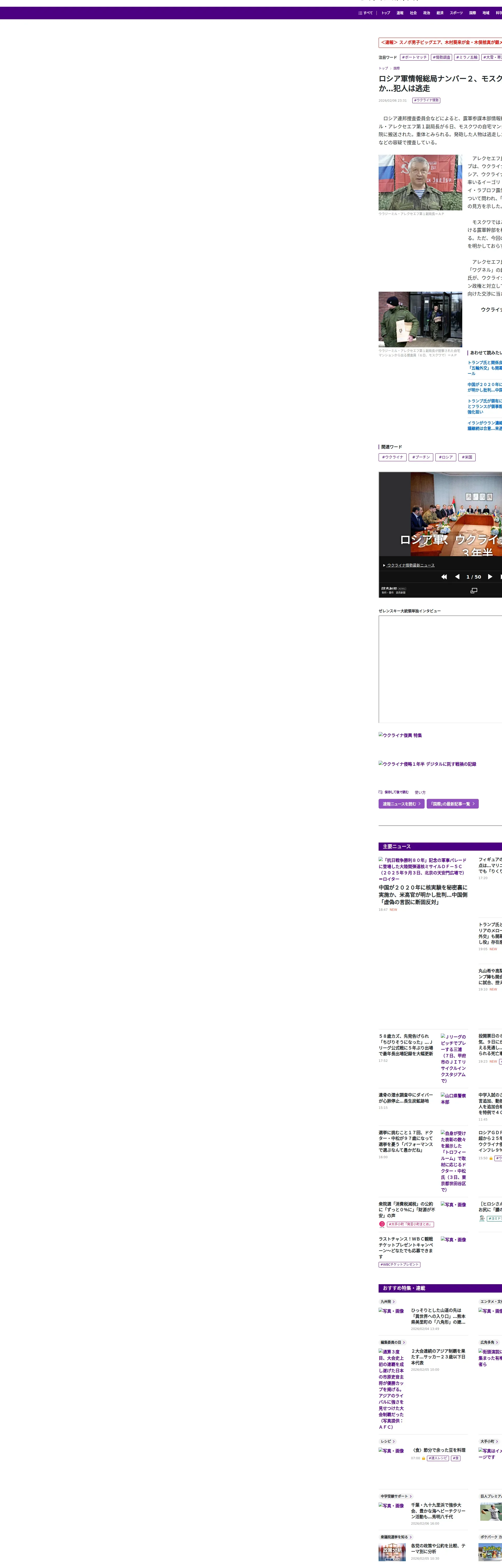This screenshot has height=1568, width=502.
Task: Expand the 編集委員の目 section chevron
Action: [404, 1342]
